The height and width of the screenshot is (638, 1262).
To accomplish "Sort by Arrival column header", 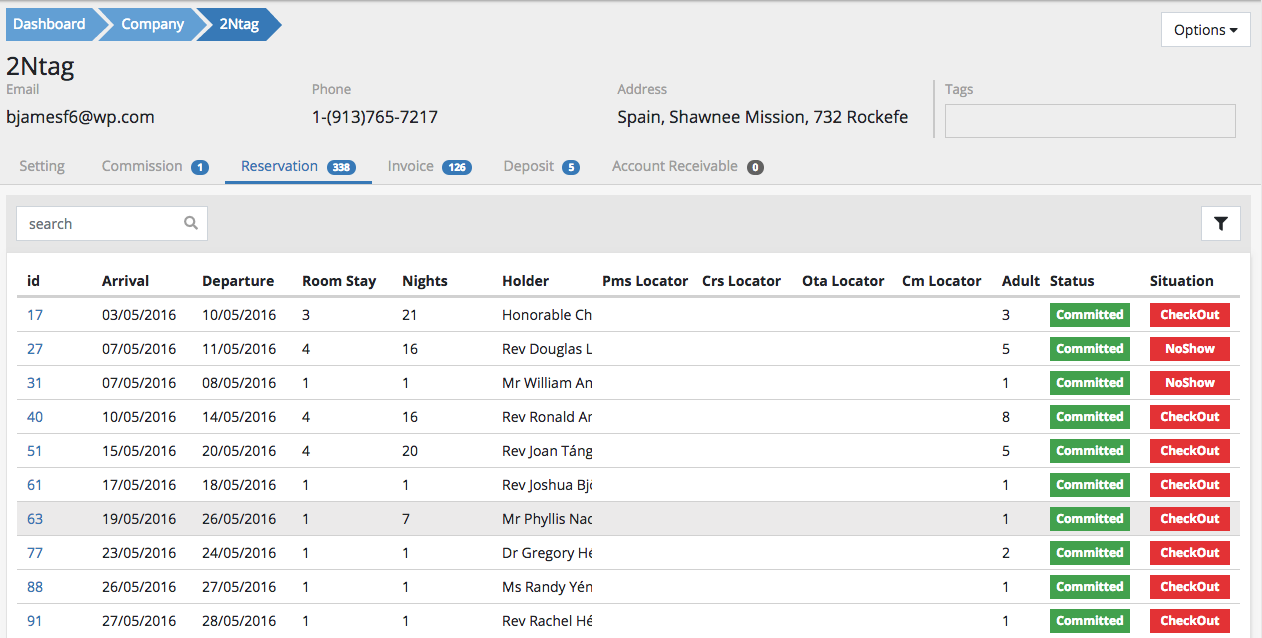I will (125, 281).
